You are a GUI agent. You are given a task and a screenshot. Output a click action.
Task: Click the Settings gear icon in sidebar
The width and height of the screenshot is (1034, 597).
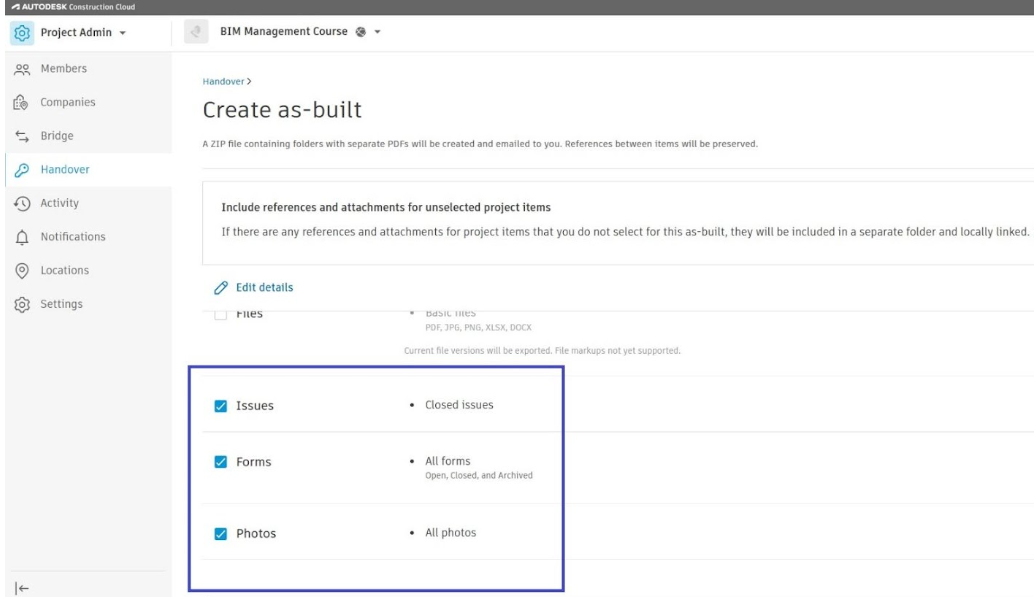(21, 304)
